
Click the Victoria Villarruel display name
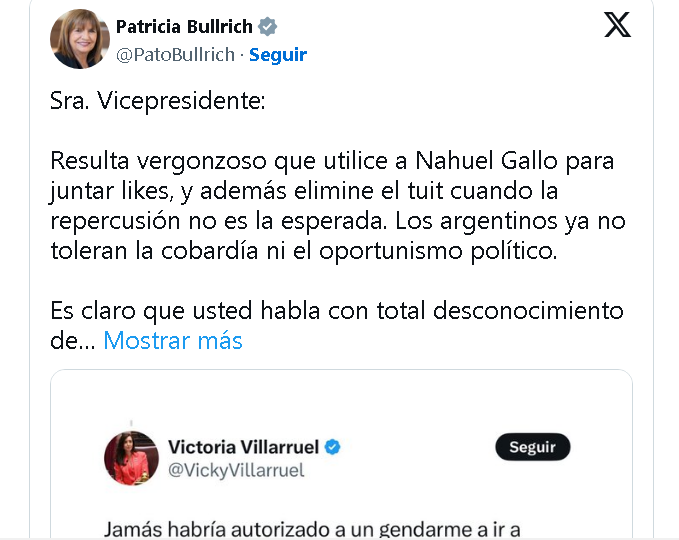click(243, 446)
